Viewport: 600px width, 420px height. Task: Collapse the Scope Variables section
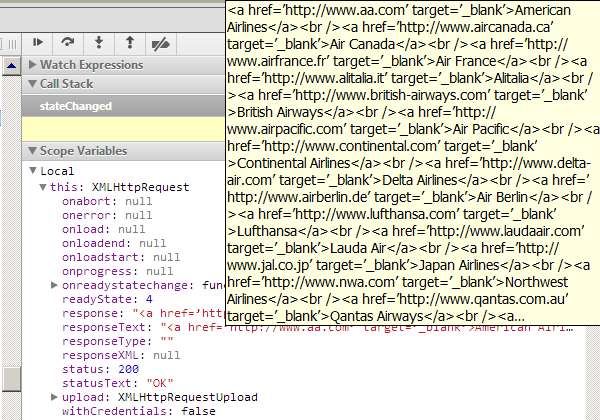click(33, 151)
